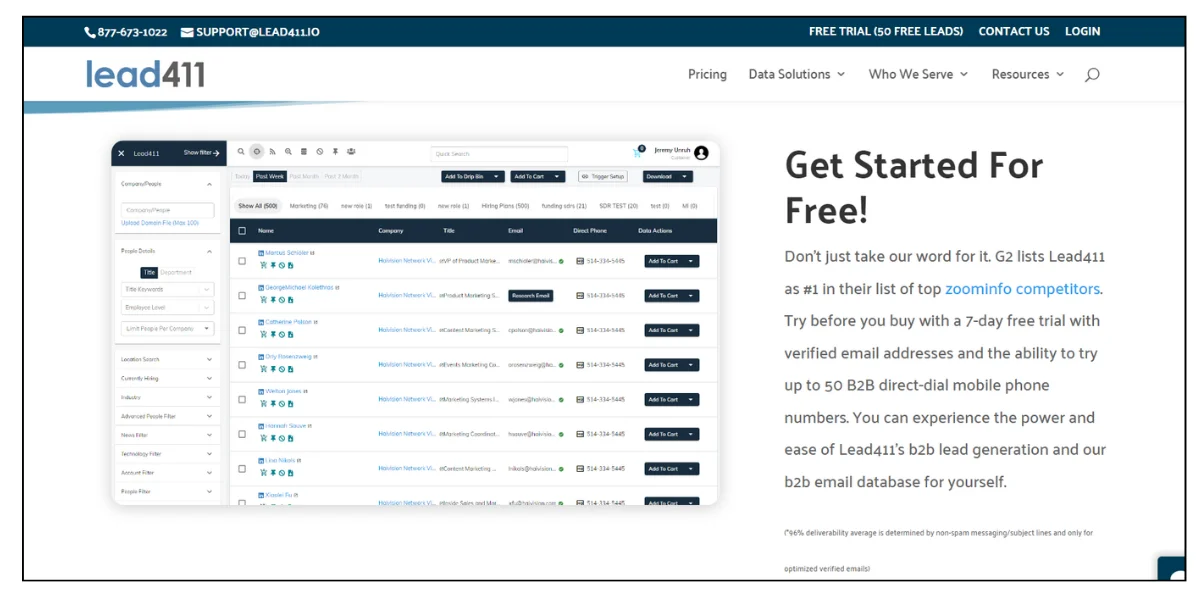Click LinkedIn icon next to Marcus Schioler

261,253
